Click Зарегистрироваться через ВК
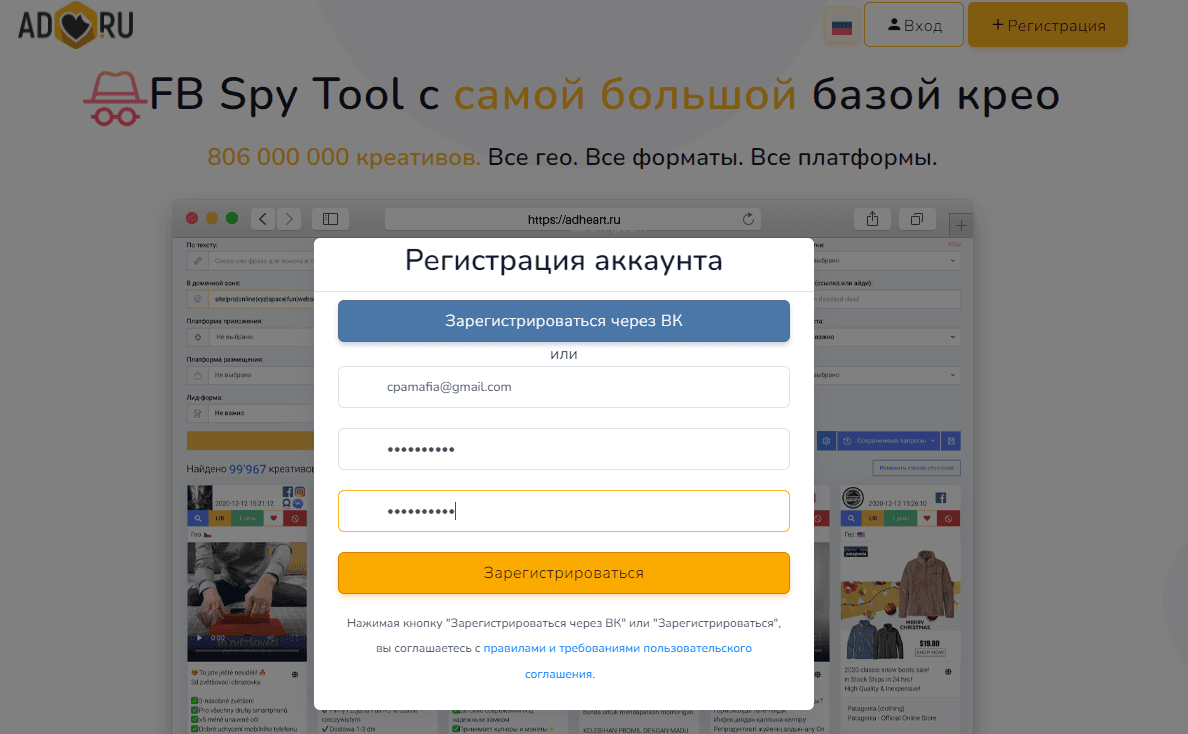 pos(564,321)
